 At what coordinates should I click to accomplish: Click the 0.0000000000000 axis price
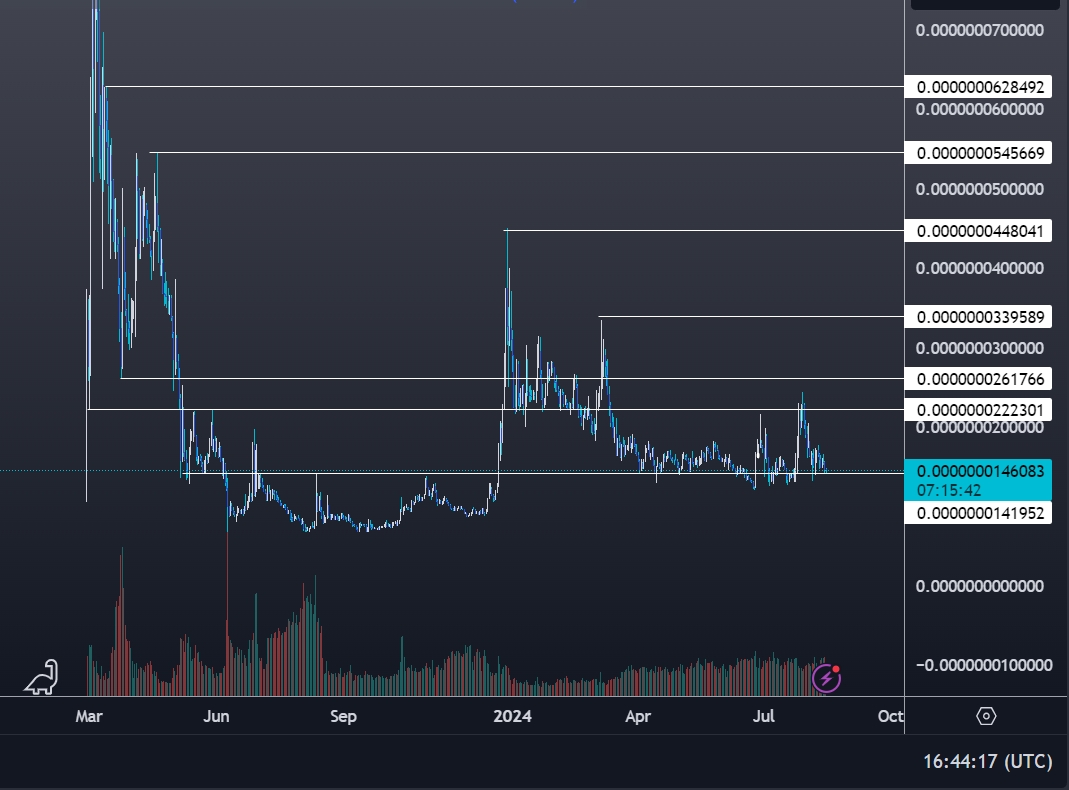[x=980, y=586]
